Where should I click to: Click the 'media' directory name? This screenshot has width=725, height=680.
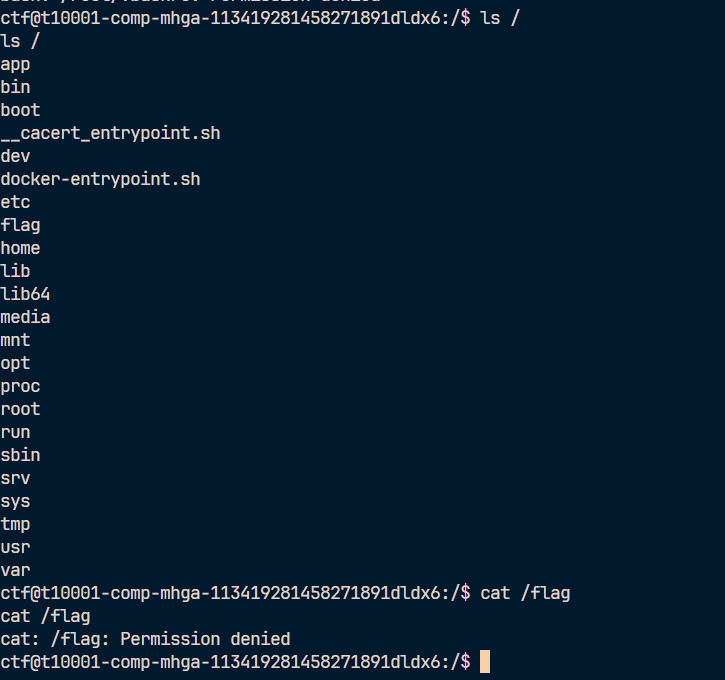point(26,317)
